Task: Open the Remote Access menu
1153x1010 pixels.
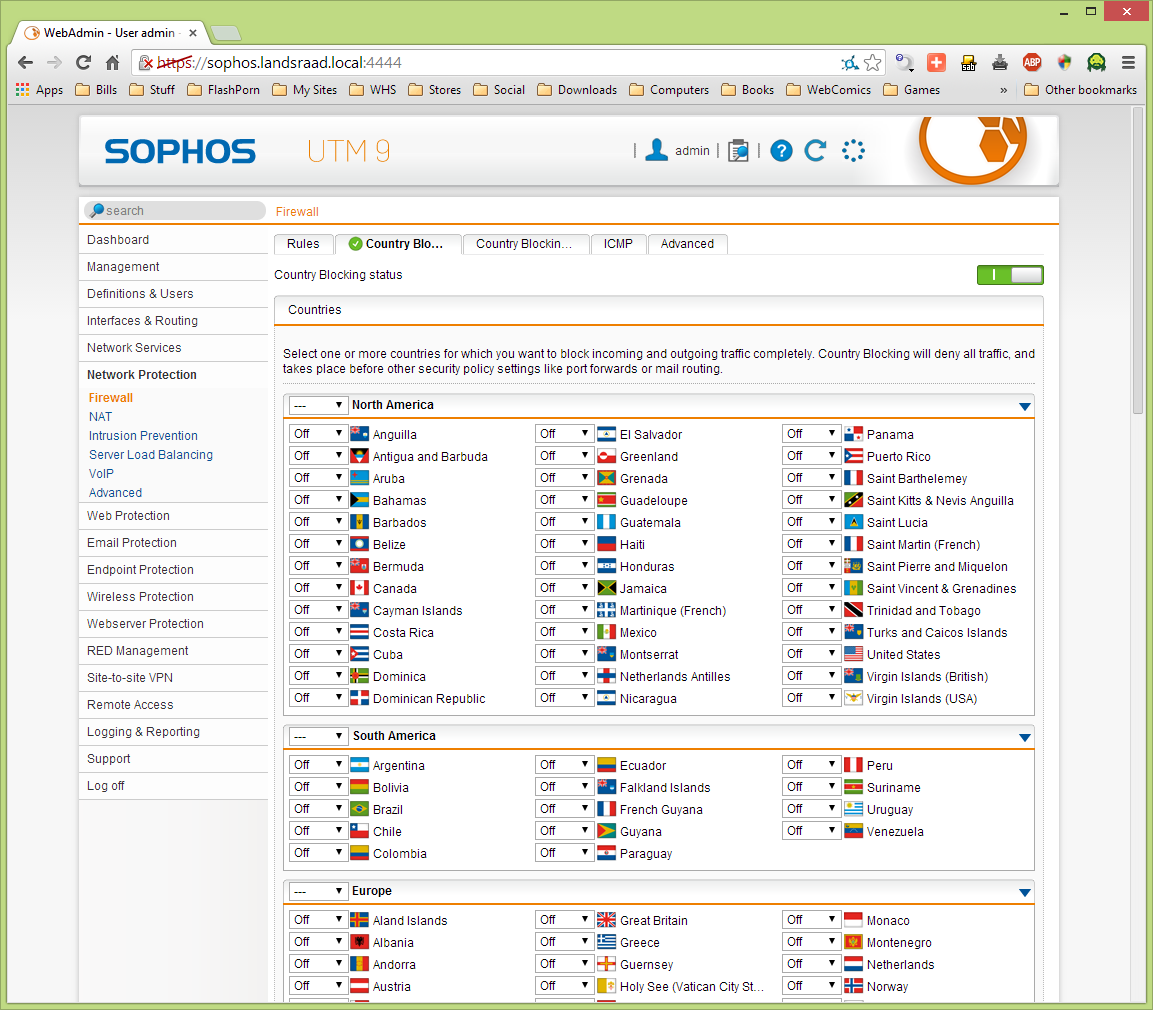Action: point(174,704)
